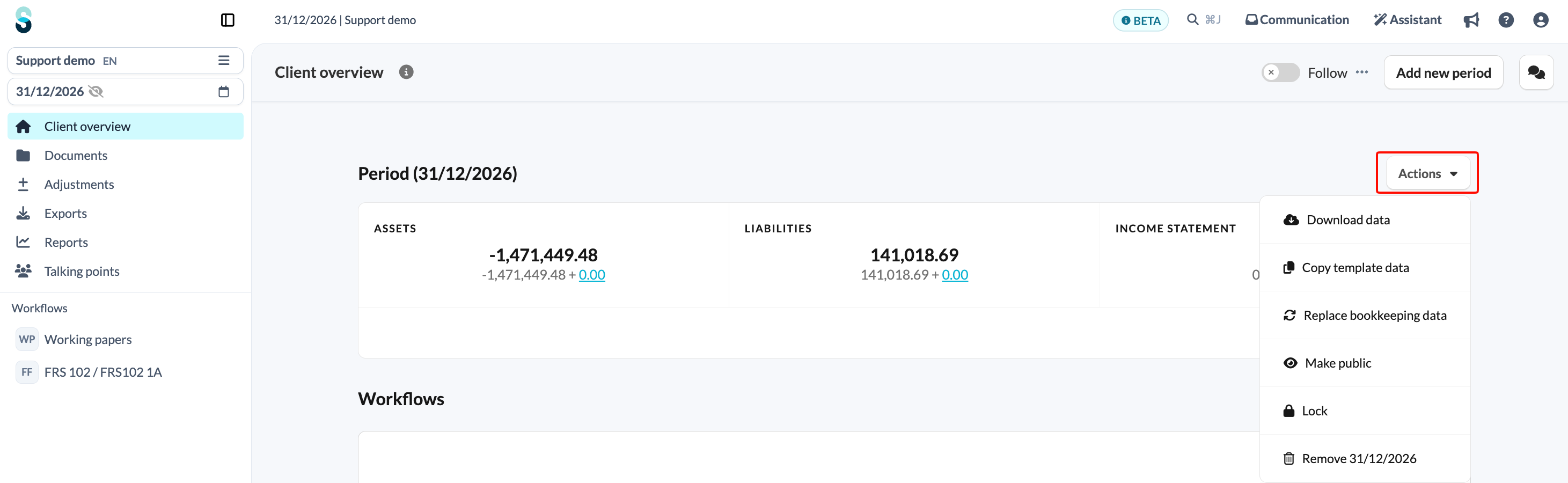Screen dimensions: 1568x483
Task: Open the comments chat bubble icon
Action: tap(1536, 72)
